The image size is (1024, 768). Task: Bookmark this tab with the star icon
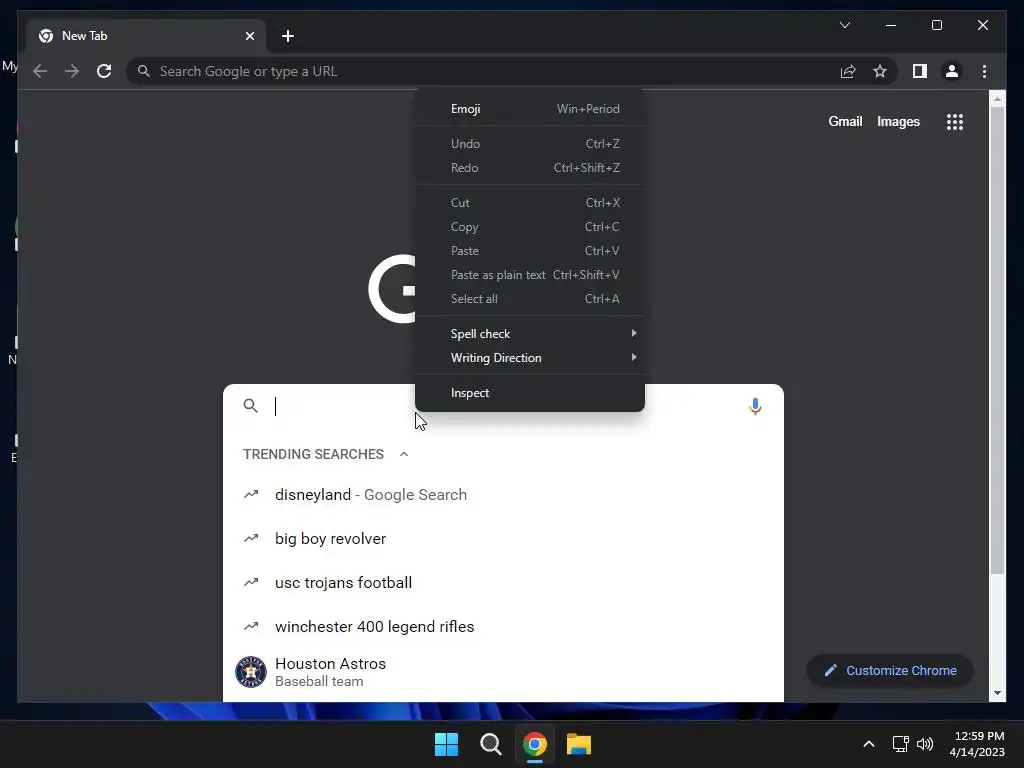[x=880, y=71]
